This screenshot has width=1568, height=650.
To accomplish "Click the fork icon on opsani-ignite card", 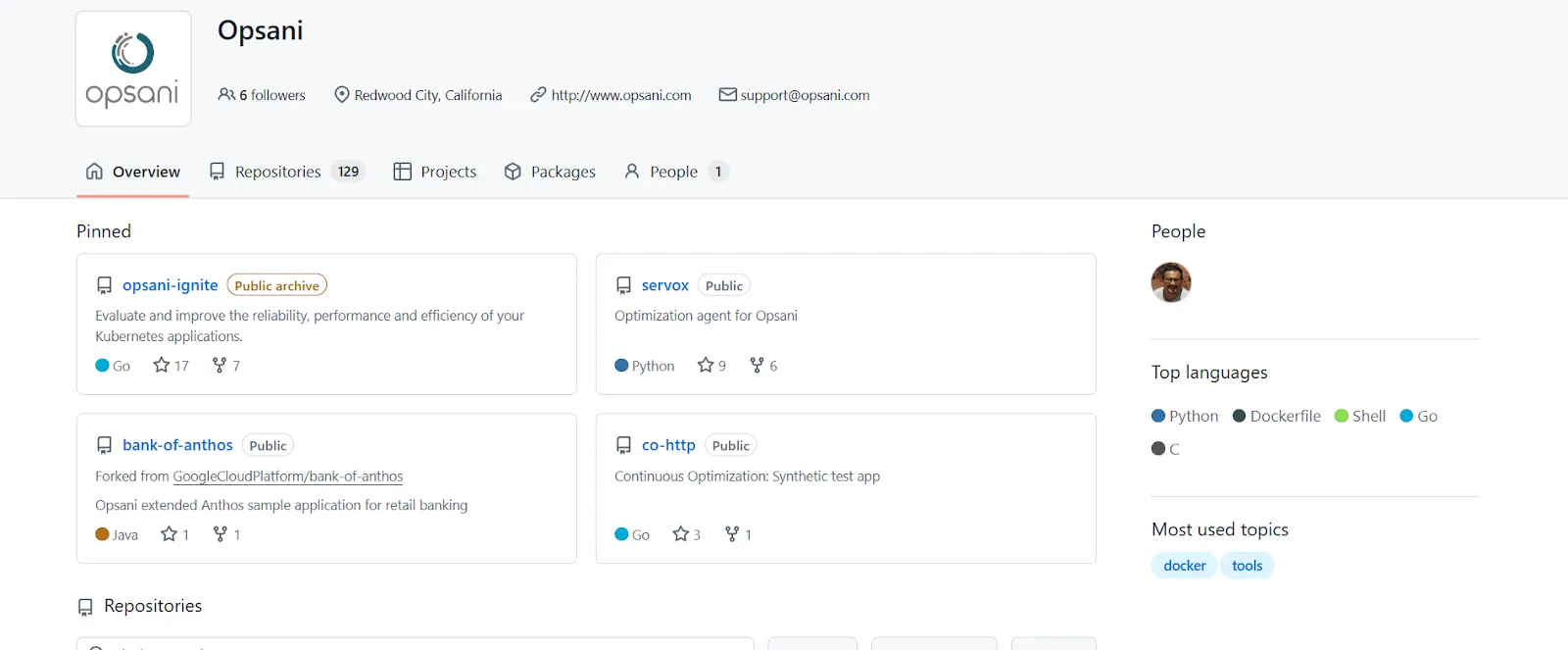I will pos(220,365).
